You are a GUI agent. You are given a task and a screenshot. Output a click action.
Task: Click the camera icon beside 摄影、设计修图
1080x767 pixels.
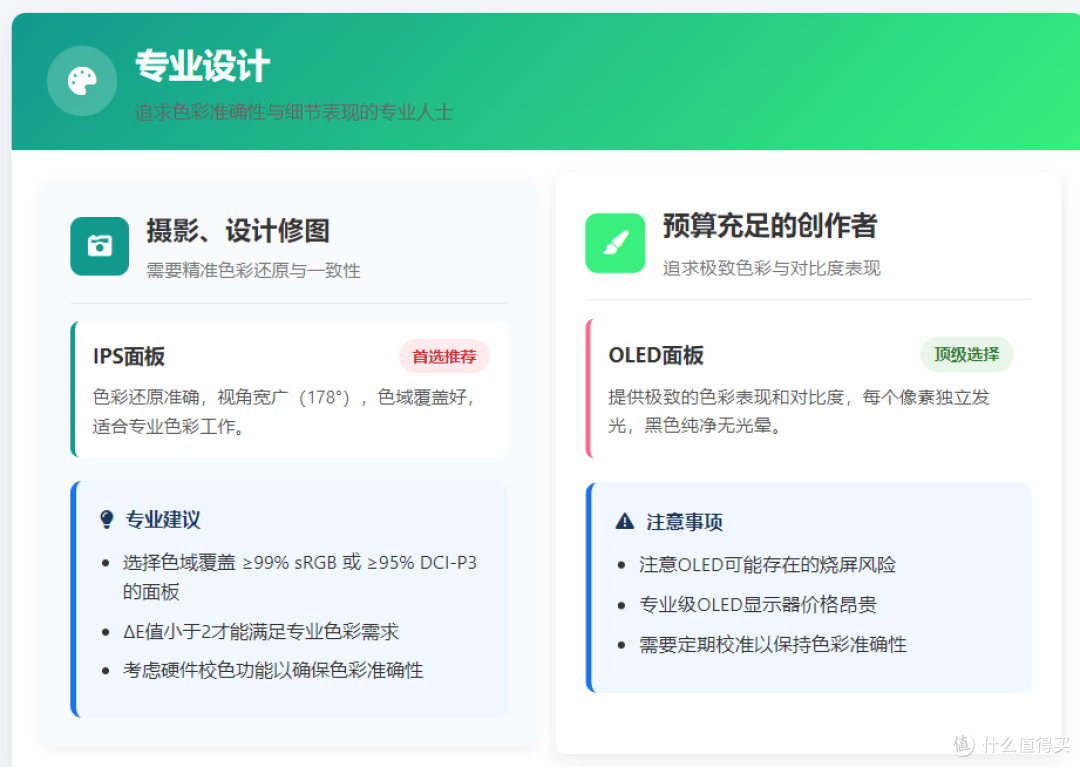coord(100,246)
